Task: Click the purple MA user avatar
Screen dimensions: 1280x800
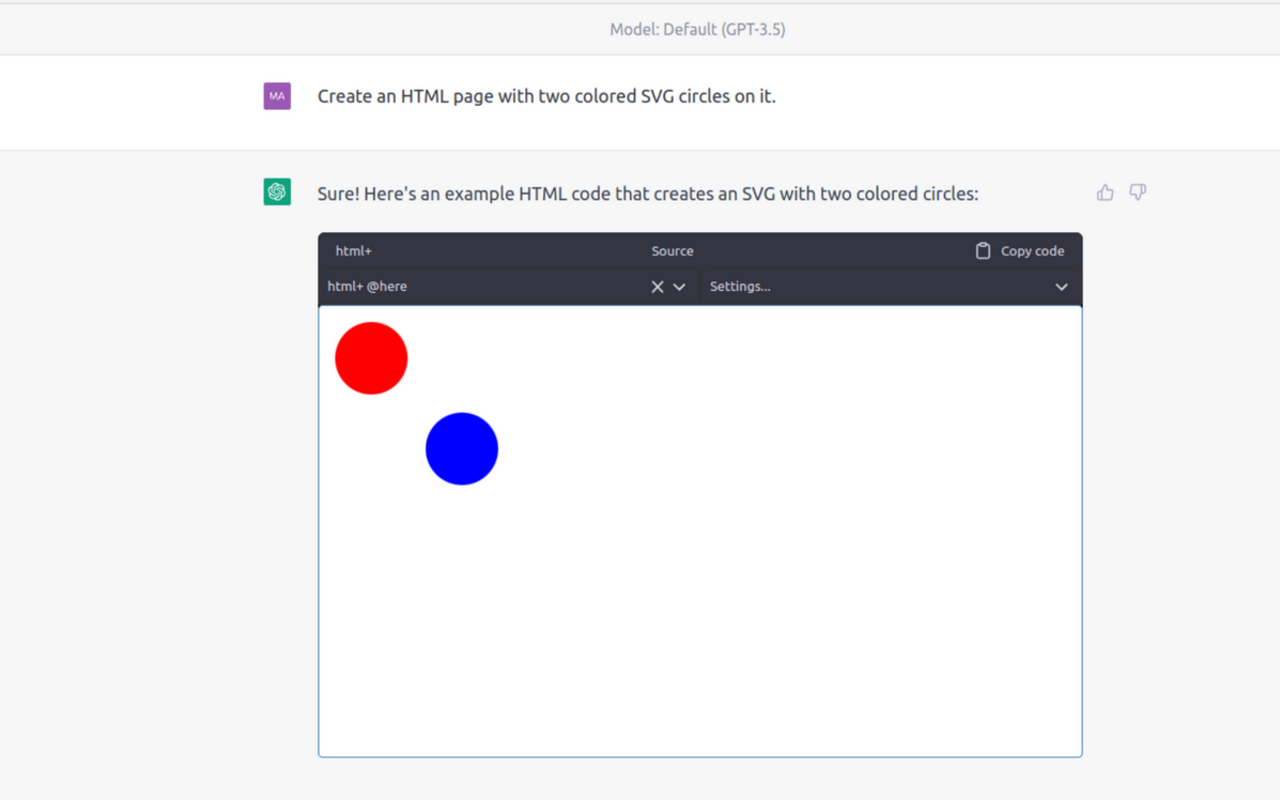Action: (x=277, y=96)
